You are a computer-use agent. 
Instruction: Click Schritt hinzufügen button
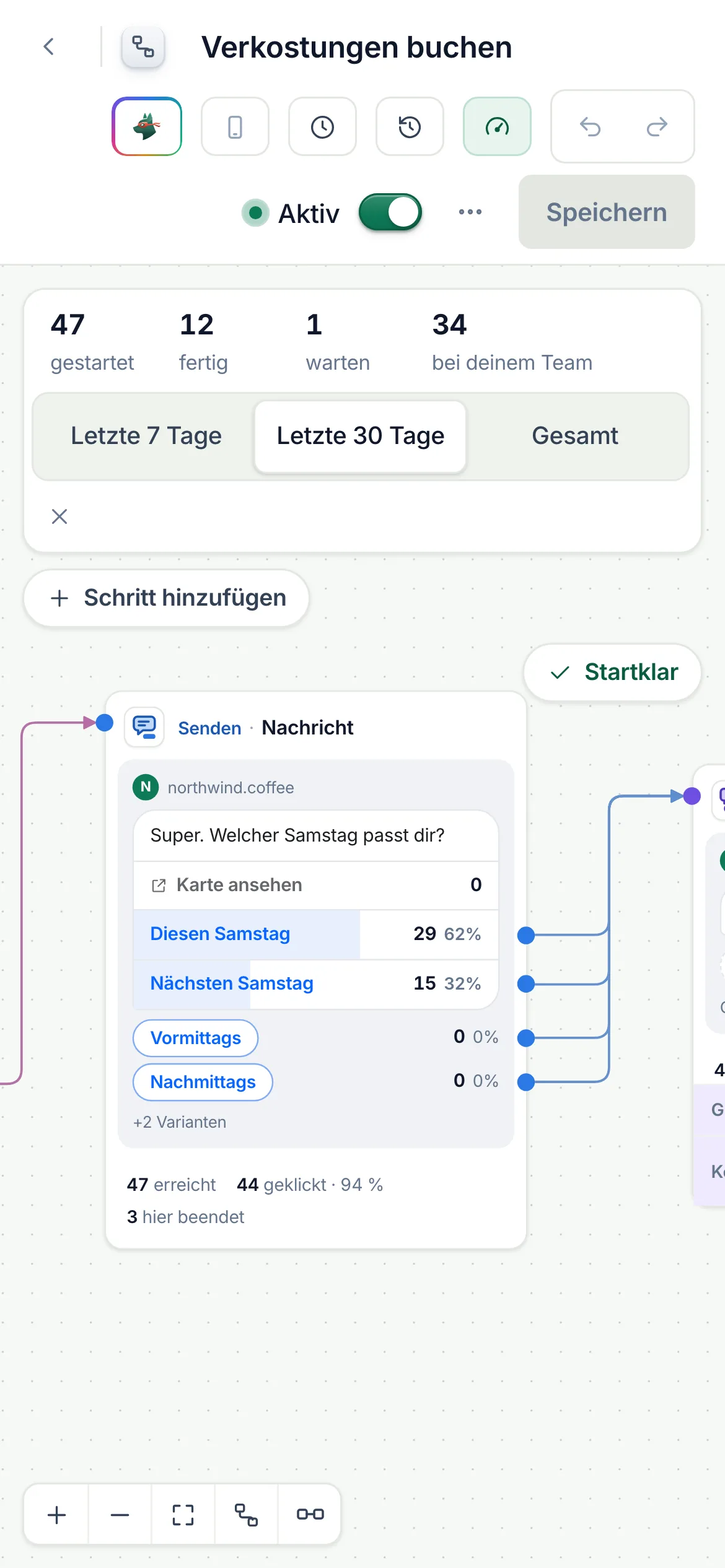pos(167,598)
